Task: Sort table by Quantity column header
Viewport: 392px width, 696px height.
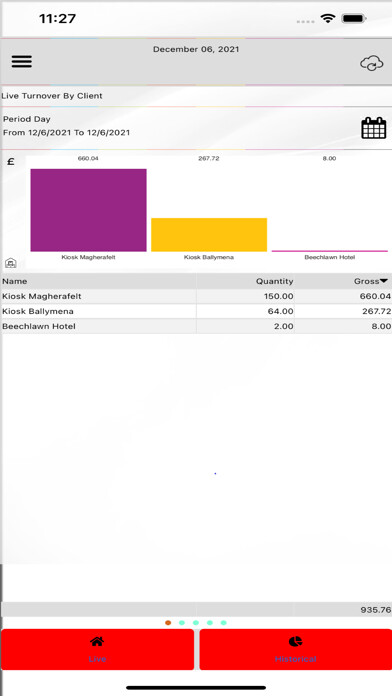Action: (274, 281)
